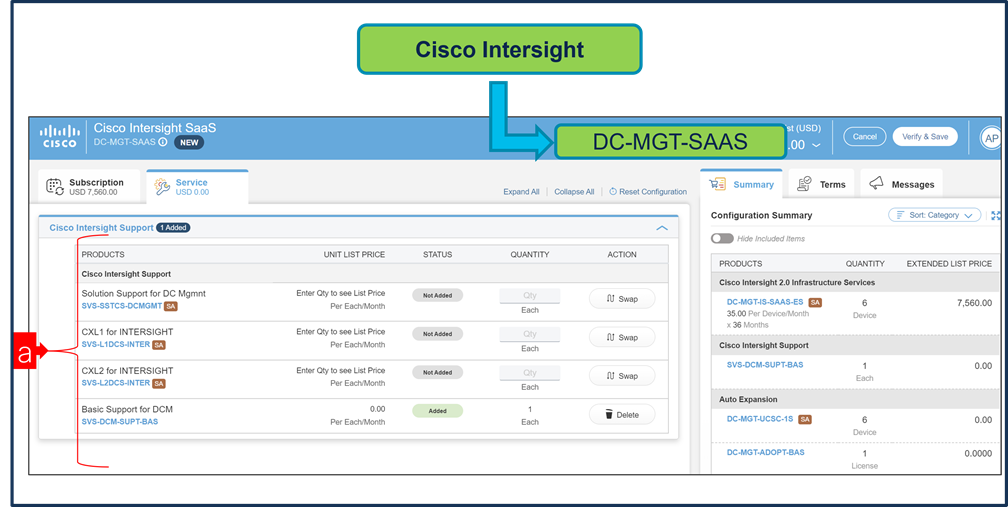Open the Messages tab
Viewport: 1008px width, 507px height.
(901, 184)
